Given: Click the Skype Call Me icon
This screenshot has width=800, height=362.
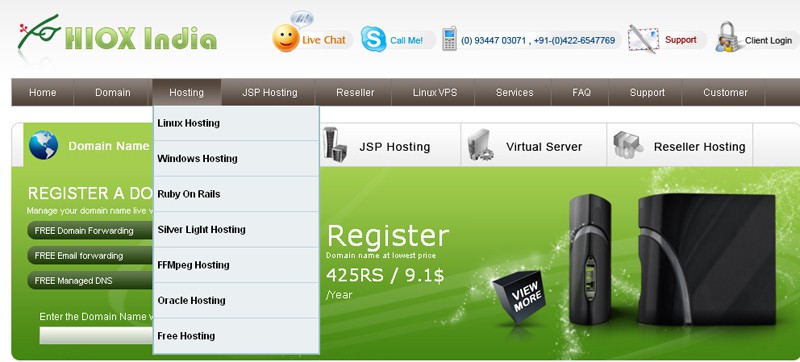Looking at the screenshot, I should click(373, 39).
